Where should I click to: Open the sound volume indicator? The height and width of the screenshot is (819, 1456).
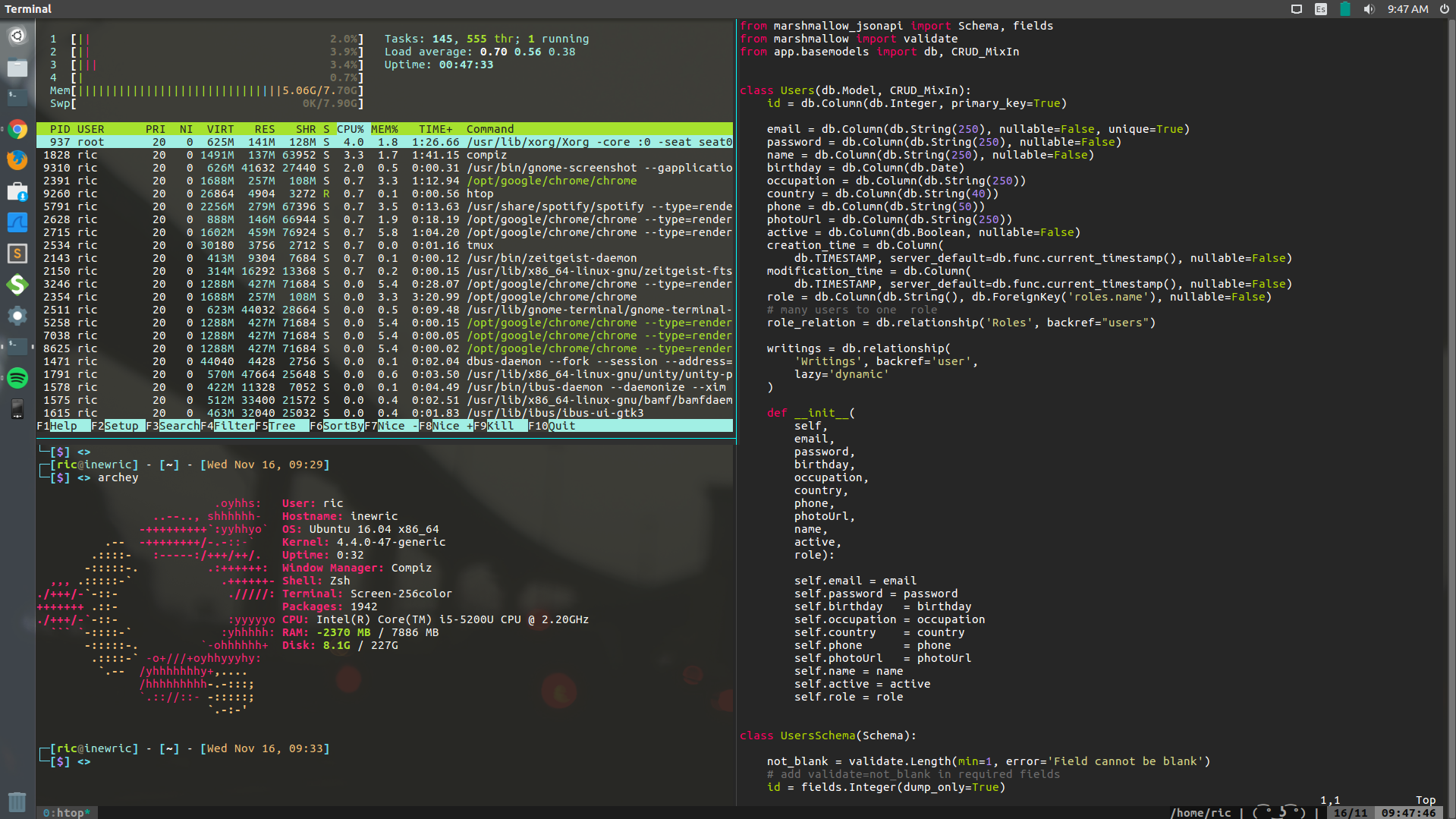pos(1369,9)
